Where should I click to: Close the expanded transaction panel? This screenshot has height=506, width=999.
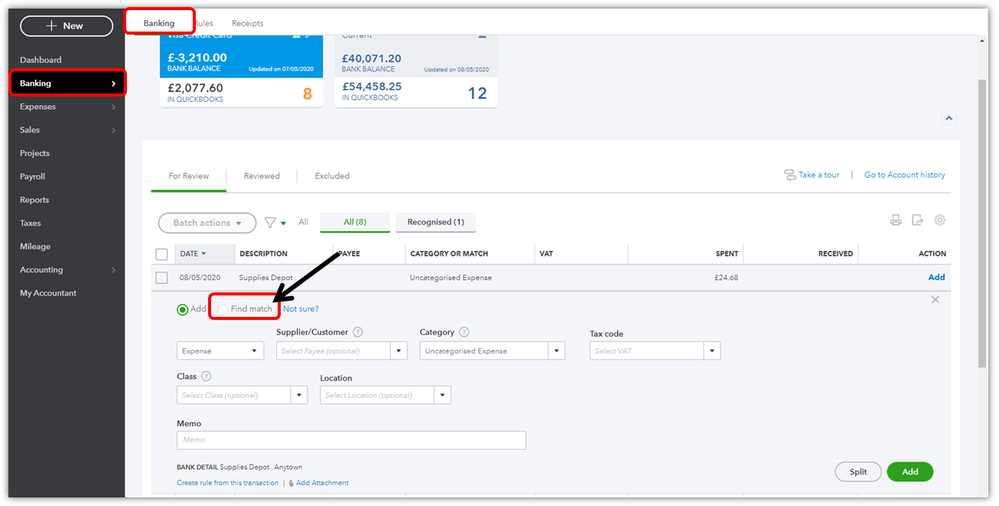(x=935, y=300)
